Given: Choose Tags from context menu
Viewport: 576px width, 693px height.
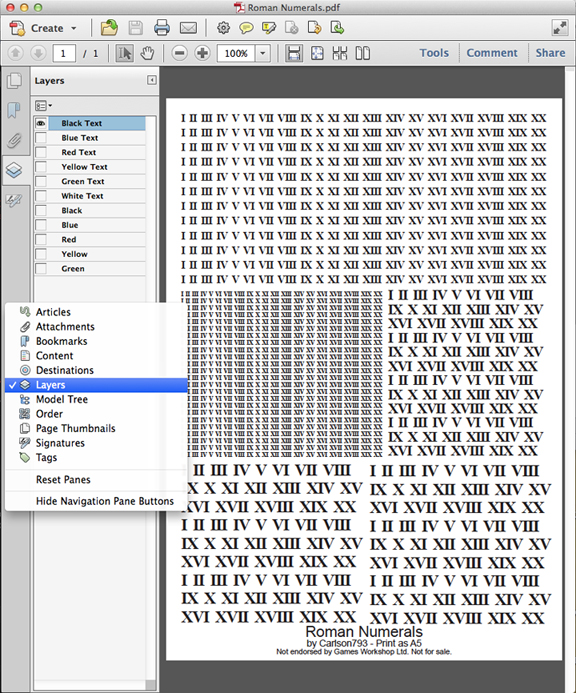Looking at the screenshot, I should pyautogui.click(x=96, y=458).
